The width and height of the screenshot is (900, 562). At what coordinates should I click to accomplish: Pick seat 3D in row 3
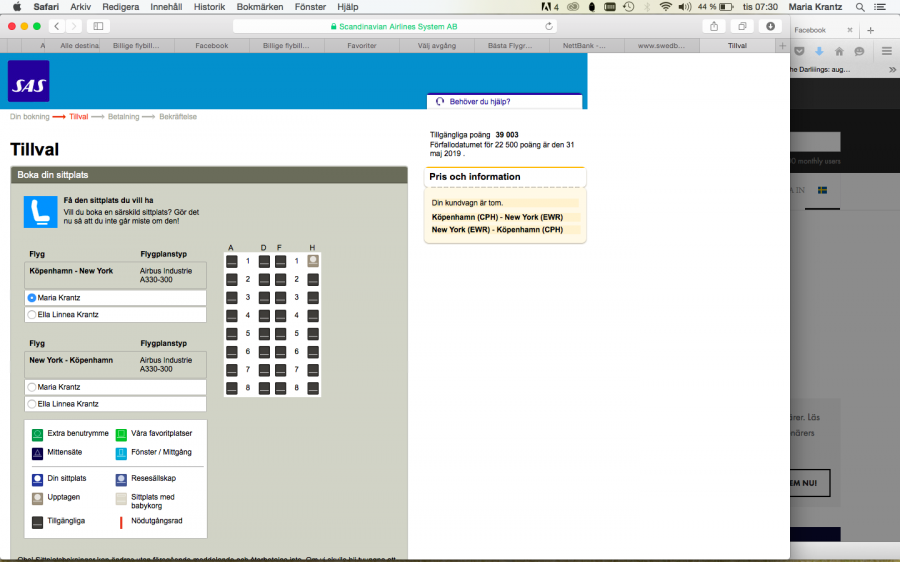[x=264, y=298]
